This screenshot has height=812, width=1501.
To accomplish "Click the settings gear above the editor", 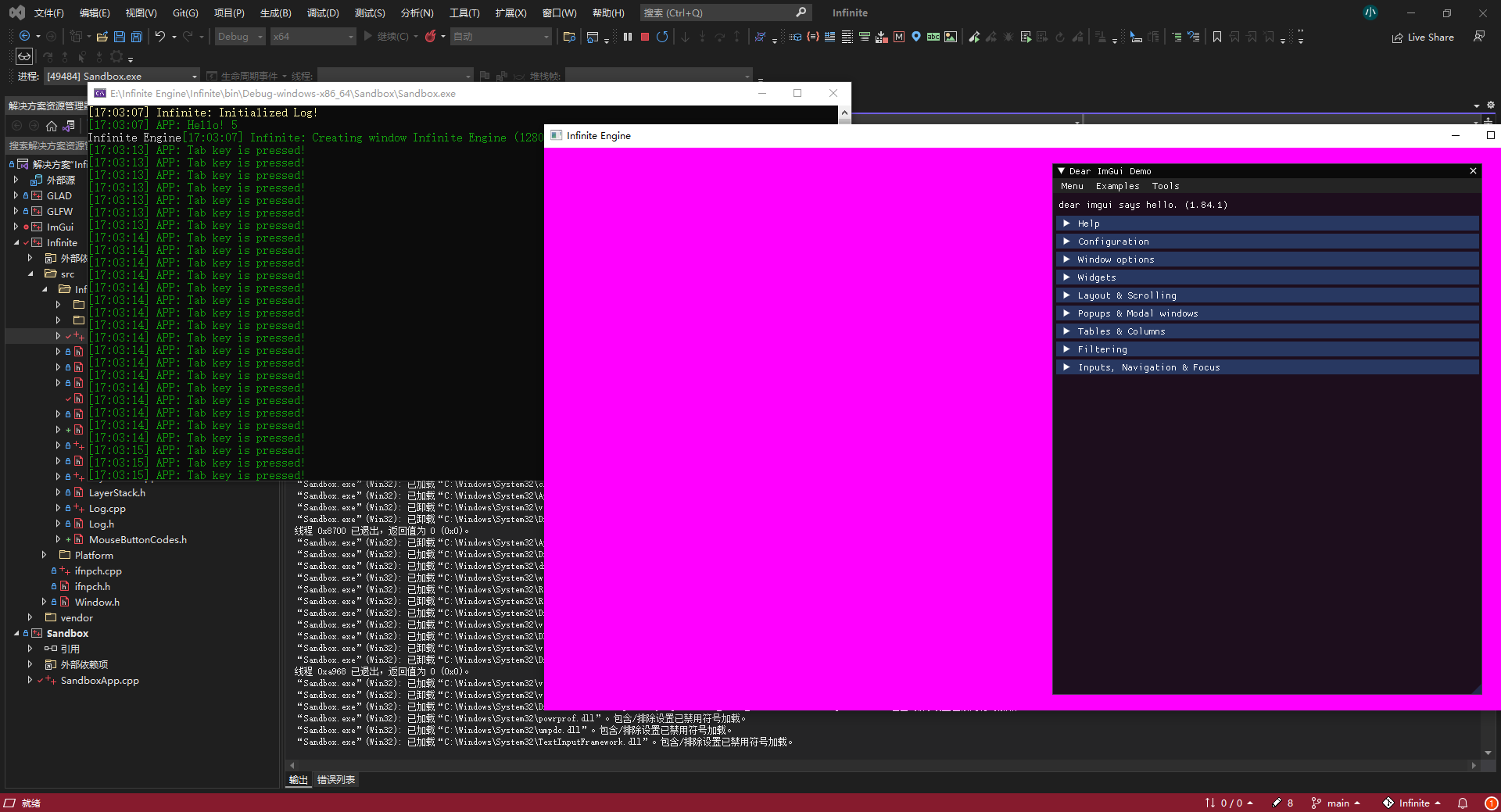I will pos(1491,105).
